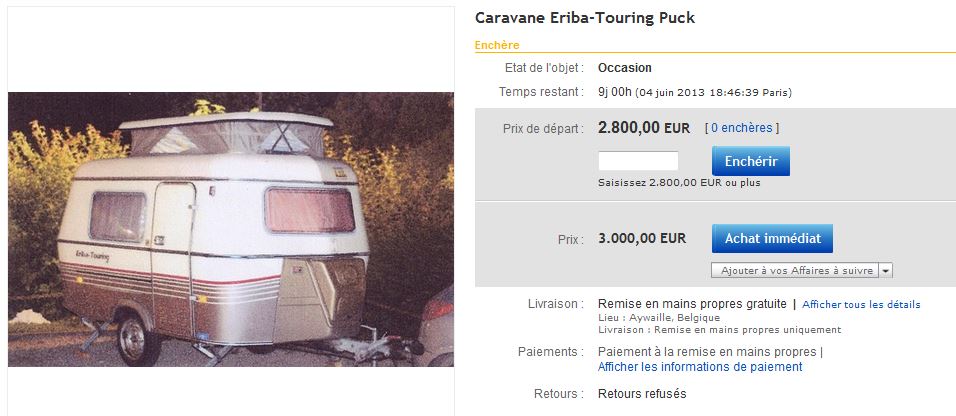Select the Enchère tab
The width and height of the screenshot is (956, 416).
point(497,45)
